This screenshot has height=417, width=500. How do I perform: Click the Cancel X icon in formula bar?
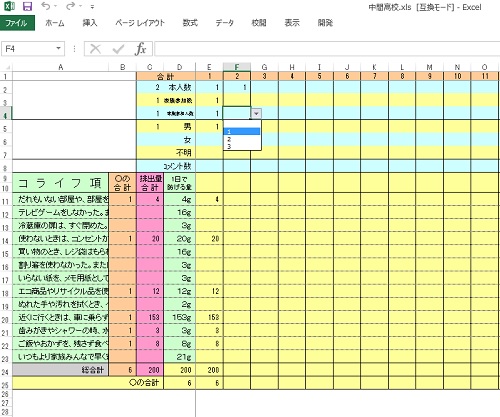95,49
